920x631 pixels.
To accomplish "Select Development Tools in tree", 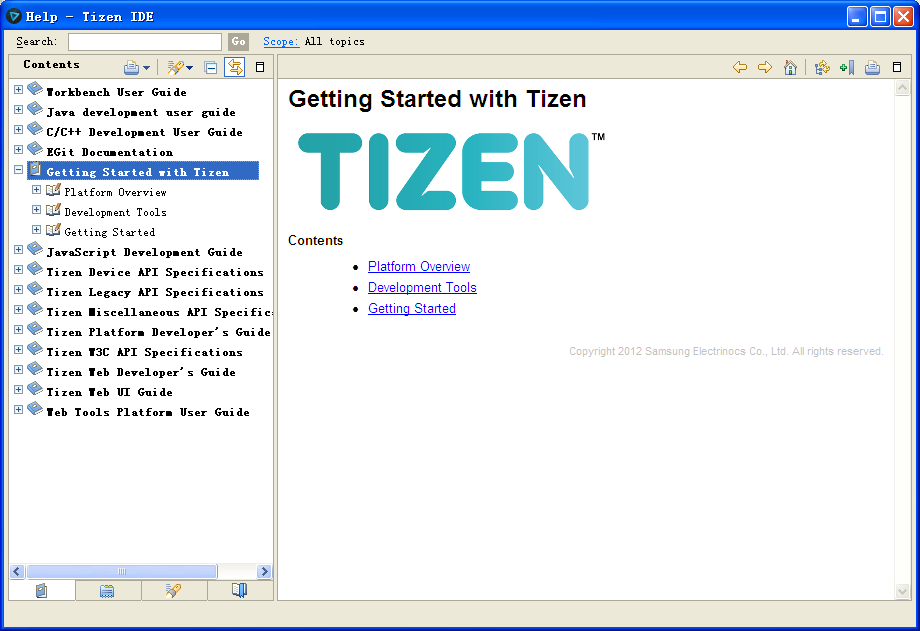I will [x=115, y=212].
